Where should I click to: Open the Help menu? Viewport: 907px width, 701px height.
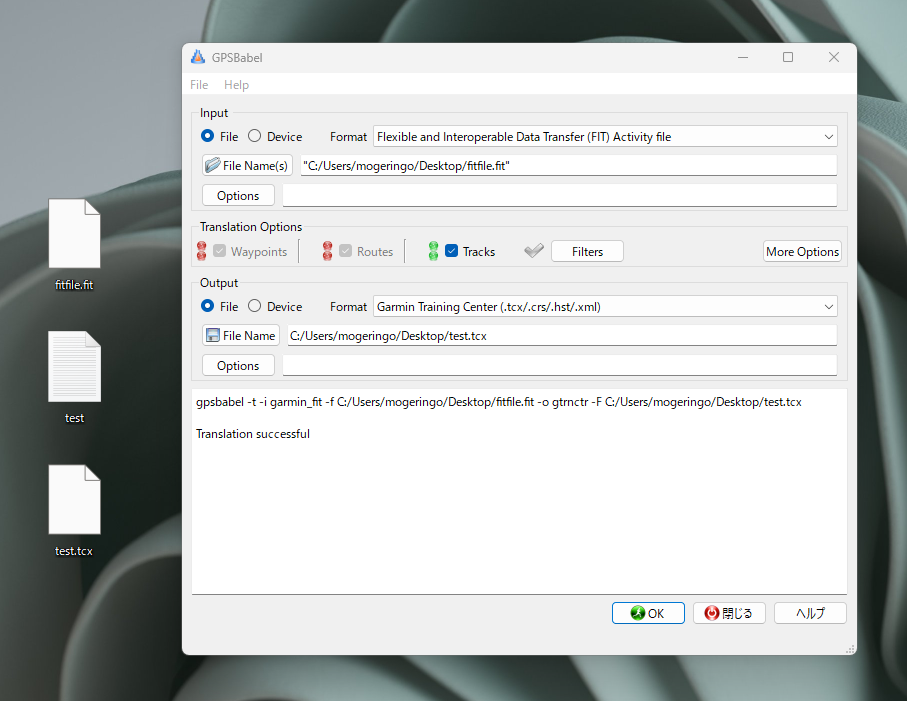click(237, 85)
